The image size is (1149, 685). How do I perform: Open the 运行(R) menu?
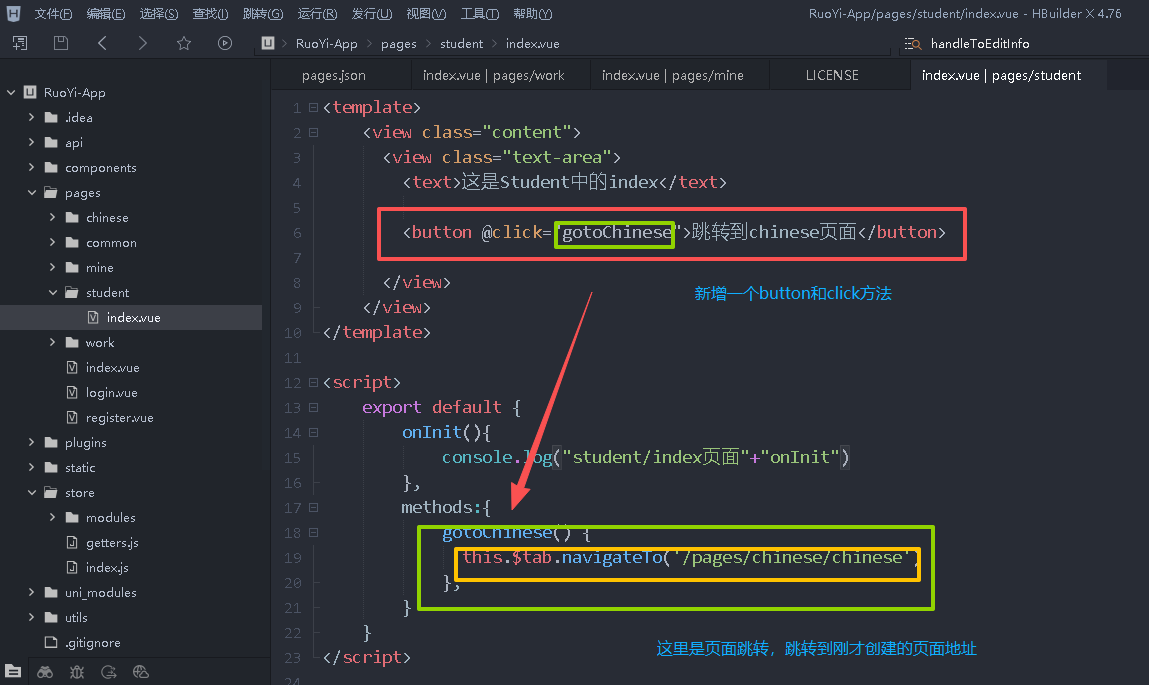click(317, 14)
